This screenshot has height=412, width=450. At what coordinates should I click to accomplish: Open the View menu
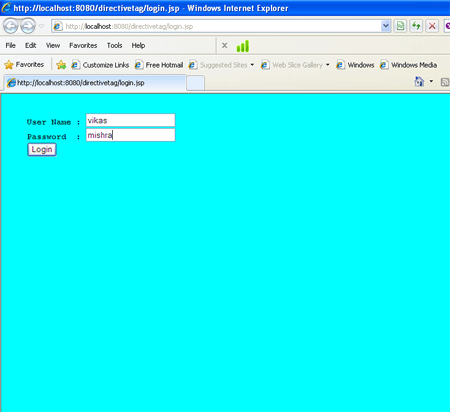point(53,45)
